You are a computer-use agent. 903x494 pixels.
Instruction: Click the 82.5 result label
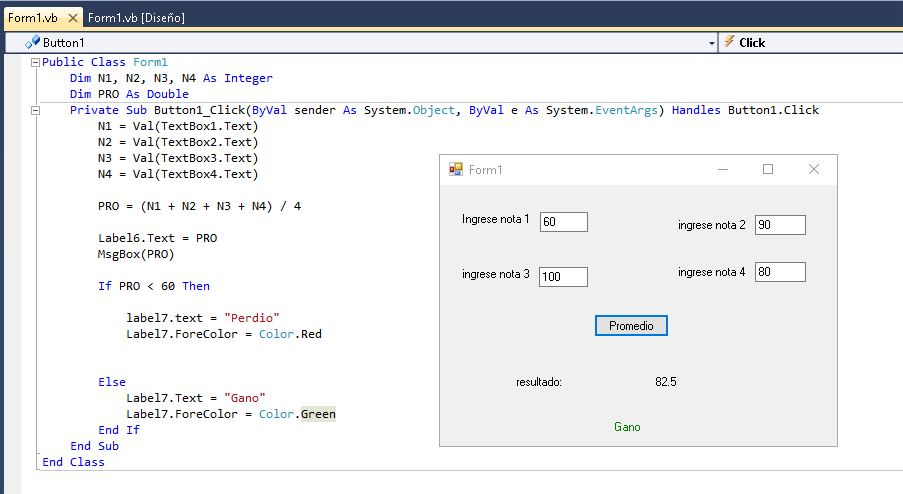tap(666, 382)
